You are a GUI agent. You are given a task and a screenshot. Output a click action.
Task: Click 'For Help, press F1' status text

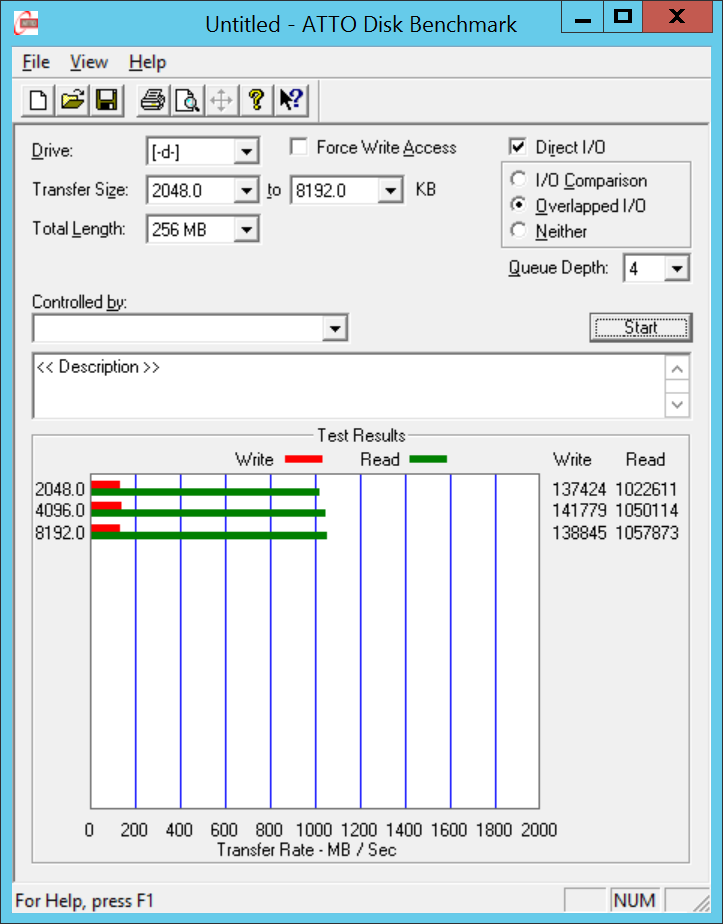pos(84,900)
